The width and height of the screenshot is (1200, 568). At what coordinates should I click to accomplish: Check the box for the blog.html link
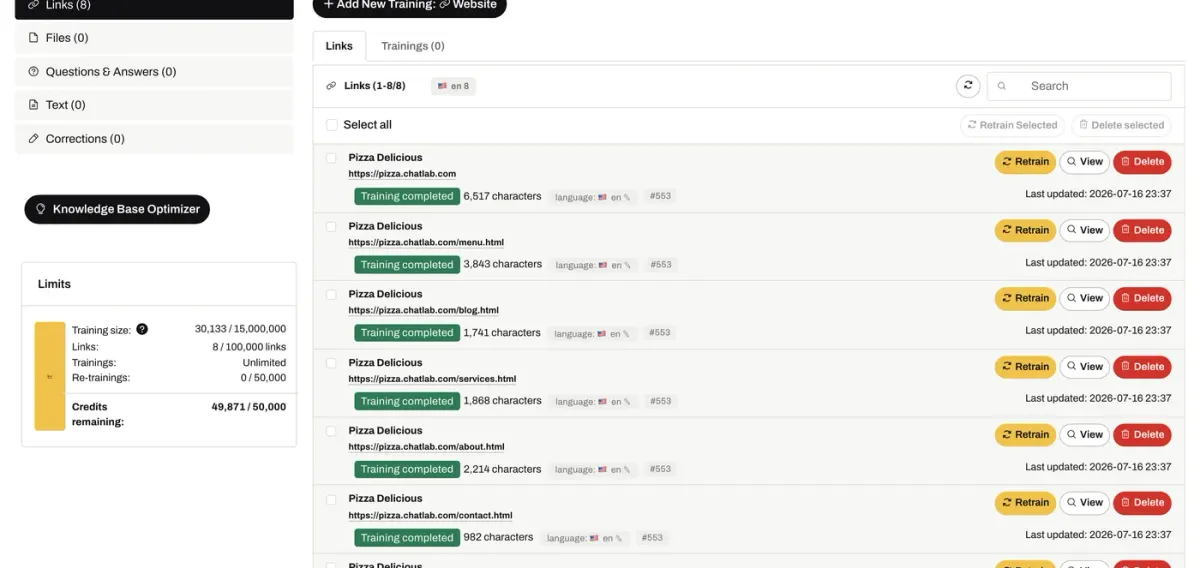coord(332,294)
